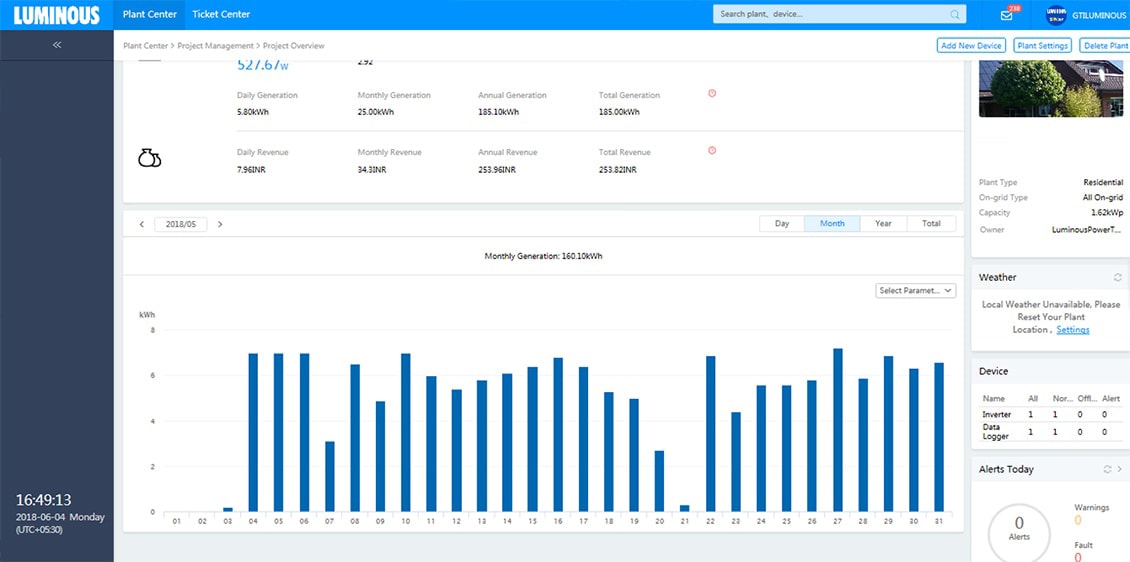
Task: Expand Alerts Today with right chevron
Action: 1120,469
